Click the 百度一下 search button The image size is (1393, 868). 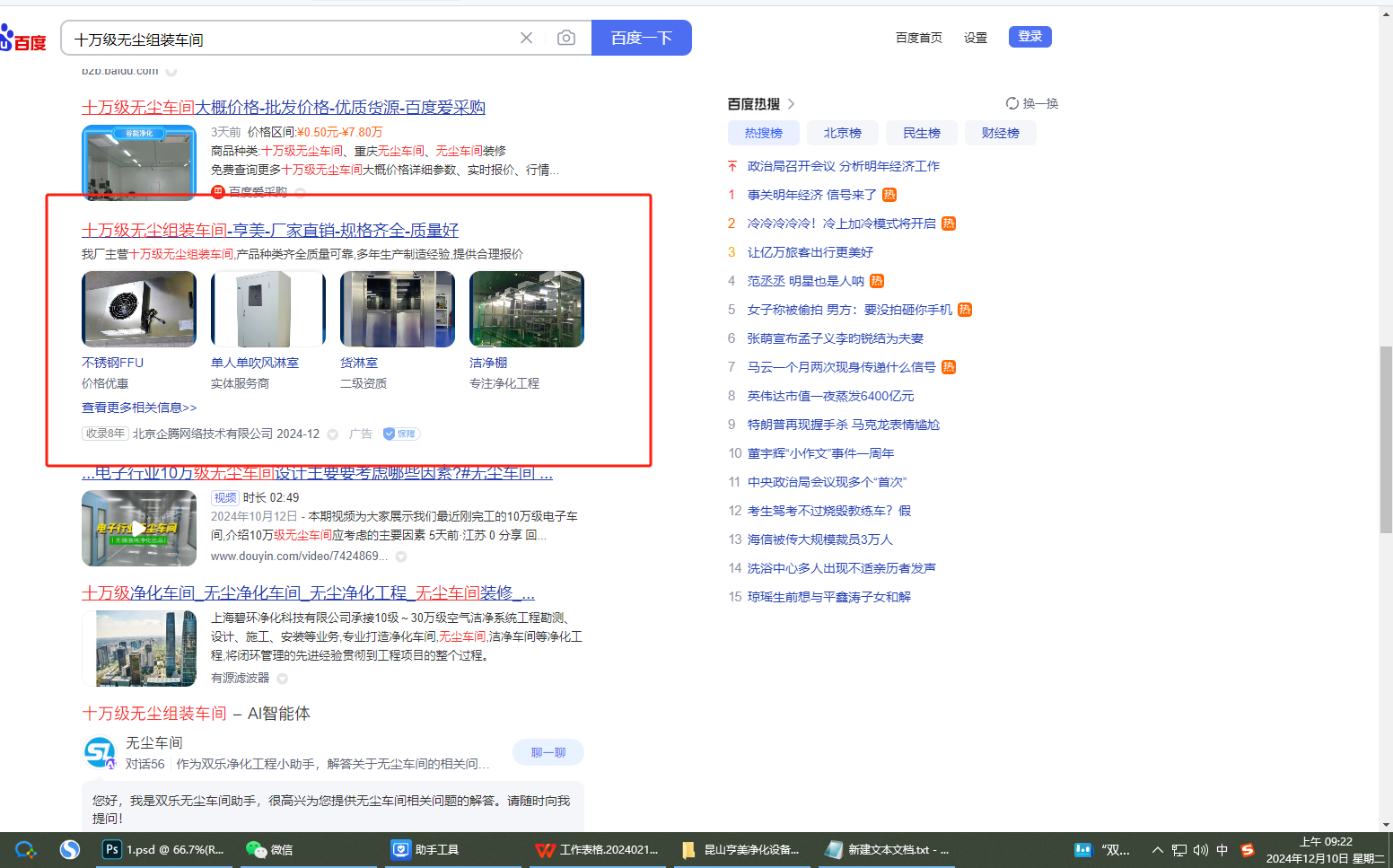pos(641,38)
